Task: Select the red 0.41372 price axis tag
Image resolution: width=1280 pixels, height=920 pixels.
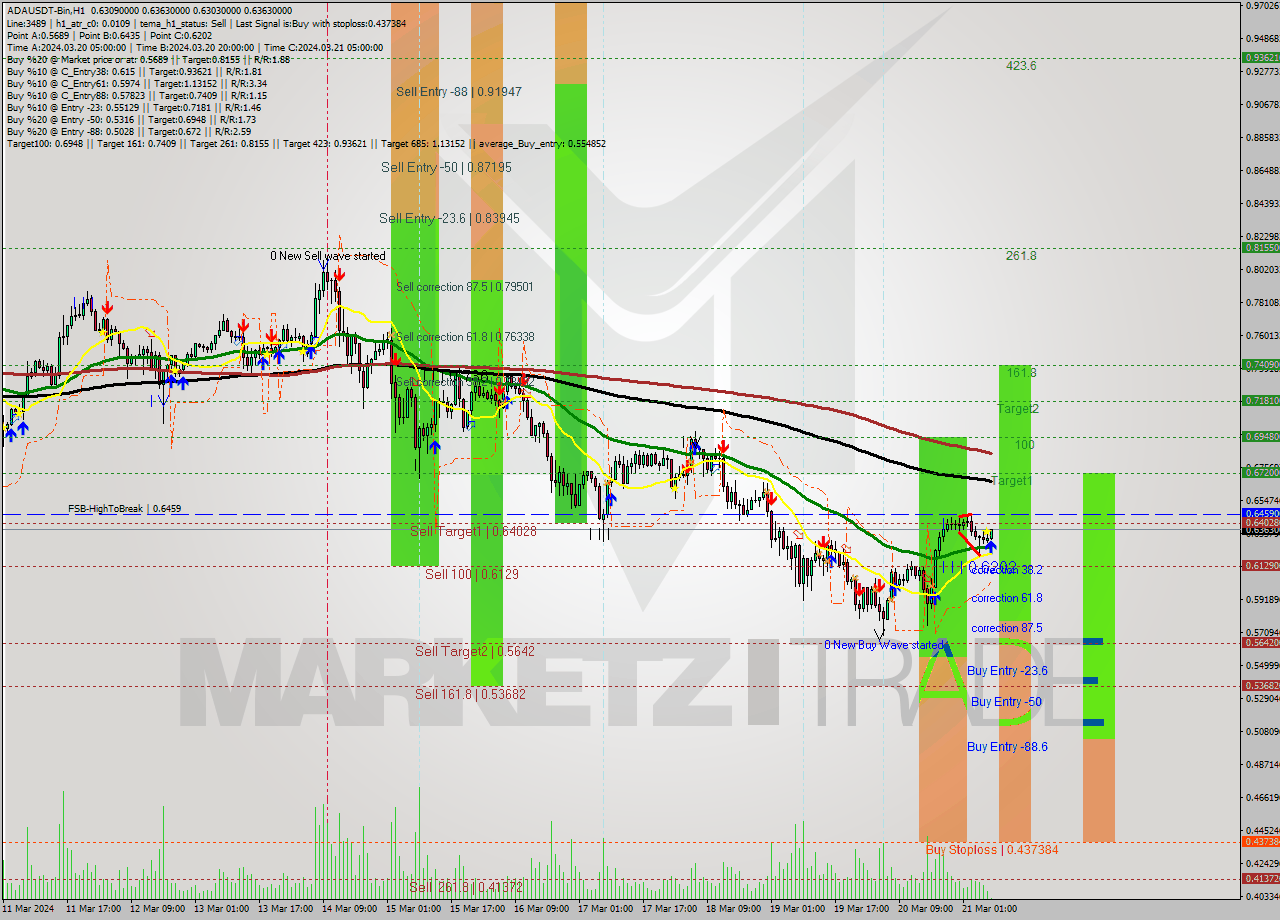Action: 1260,879
